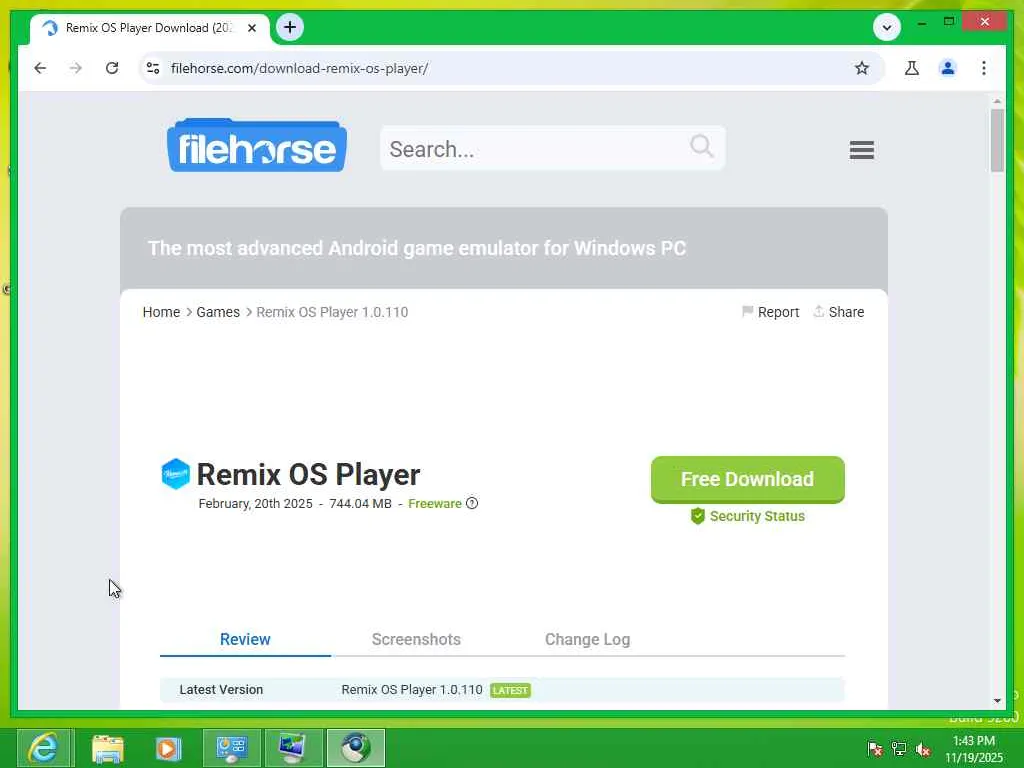Open the Chrome profile avatar
This screenshot has height=768, width=1024.
[948, 68]
